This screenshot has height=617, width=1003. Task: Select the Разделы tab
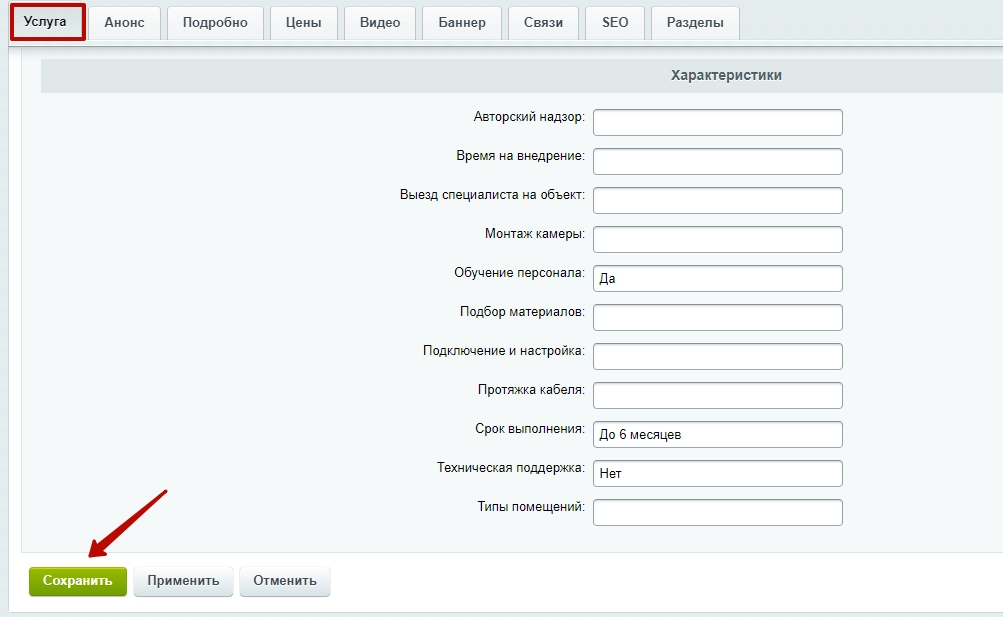[695, 23]
